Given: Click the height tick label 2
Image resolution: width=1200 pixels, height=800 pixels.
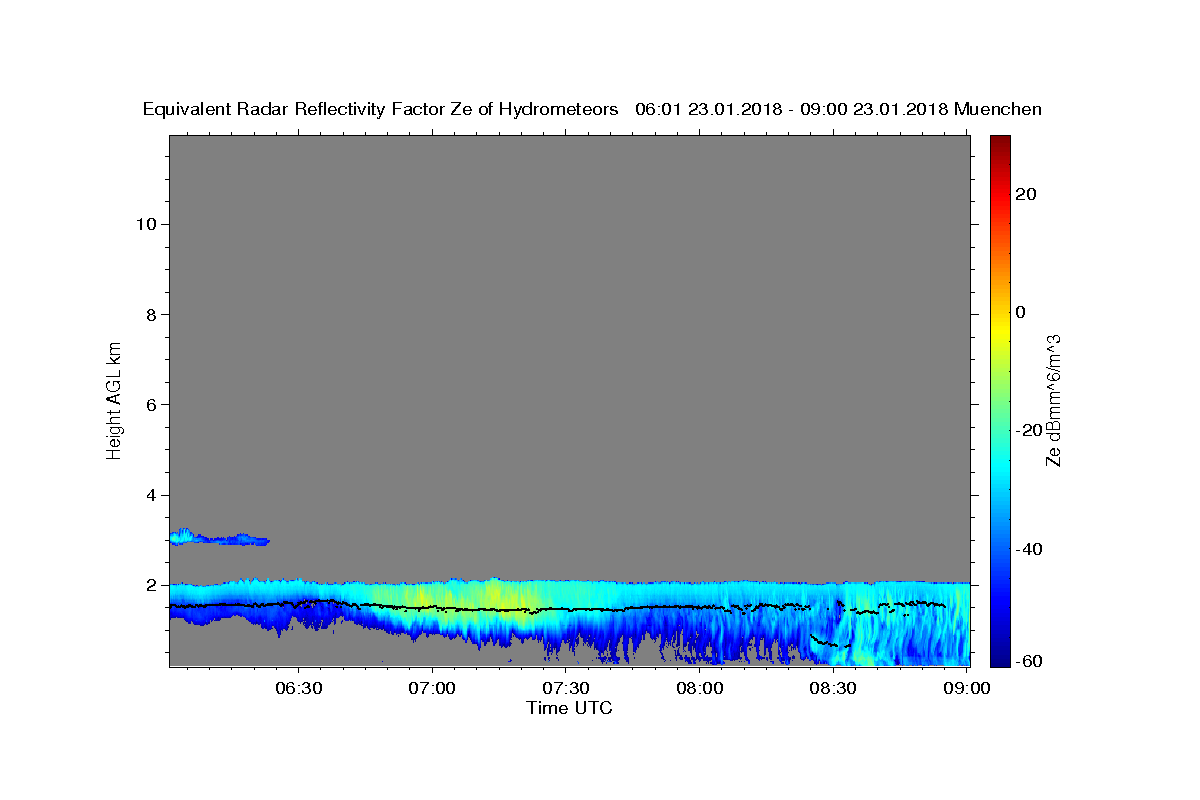Looking at the screenshot, I should 150,585.
